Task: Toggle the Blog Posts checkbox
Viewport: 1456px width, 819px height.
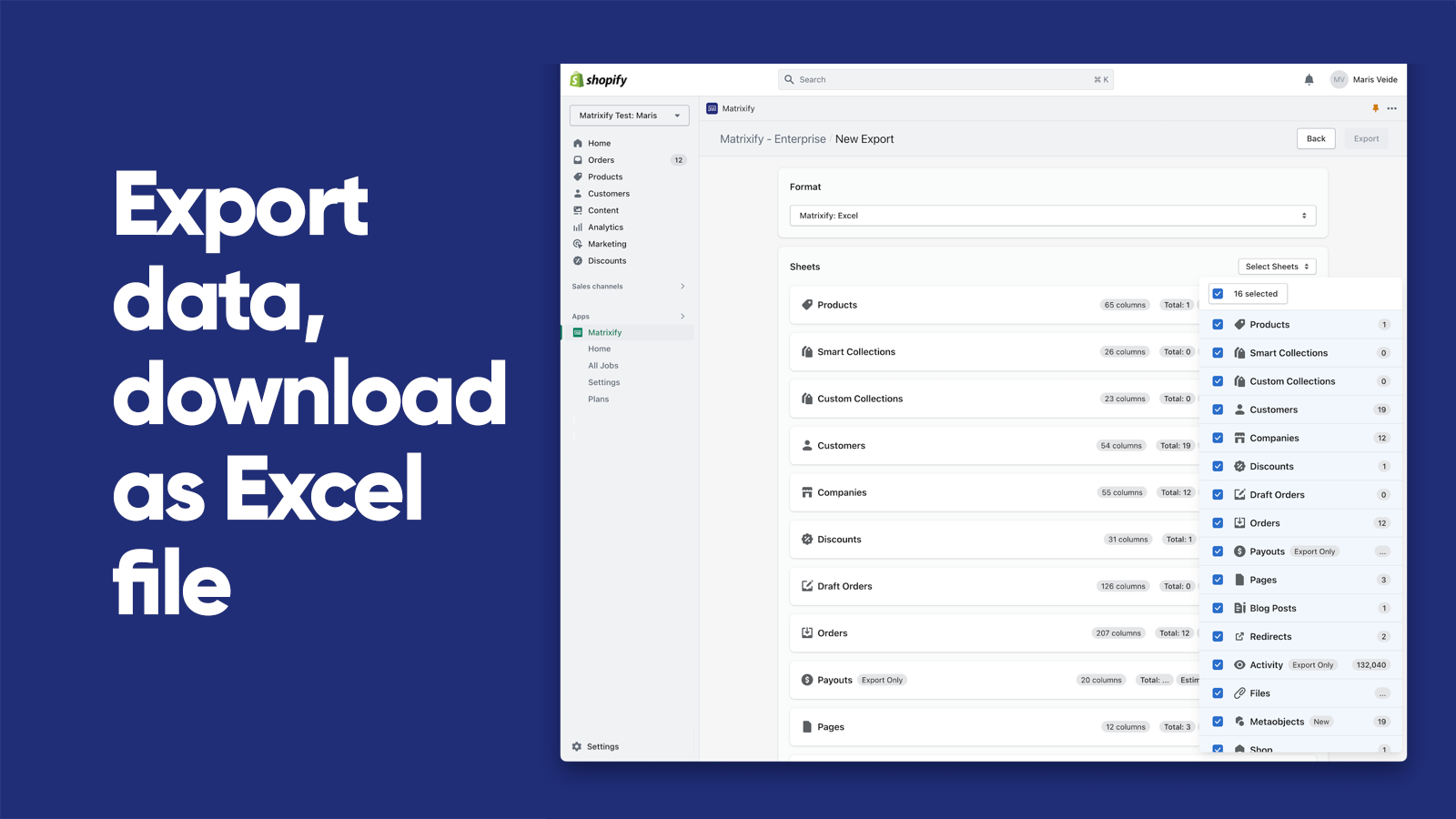Action: pos(1218,608)
